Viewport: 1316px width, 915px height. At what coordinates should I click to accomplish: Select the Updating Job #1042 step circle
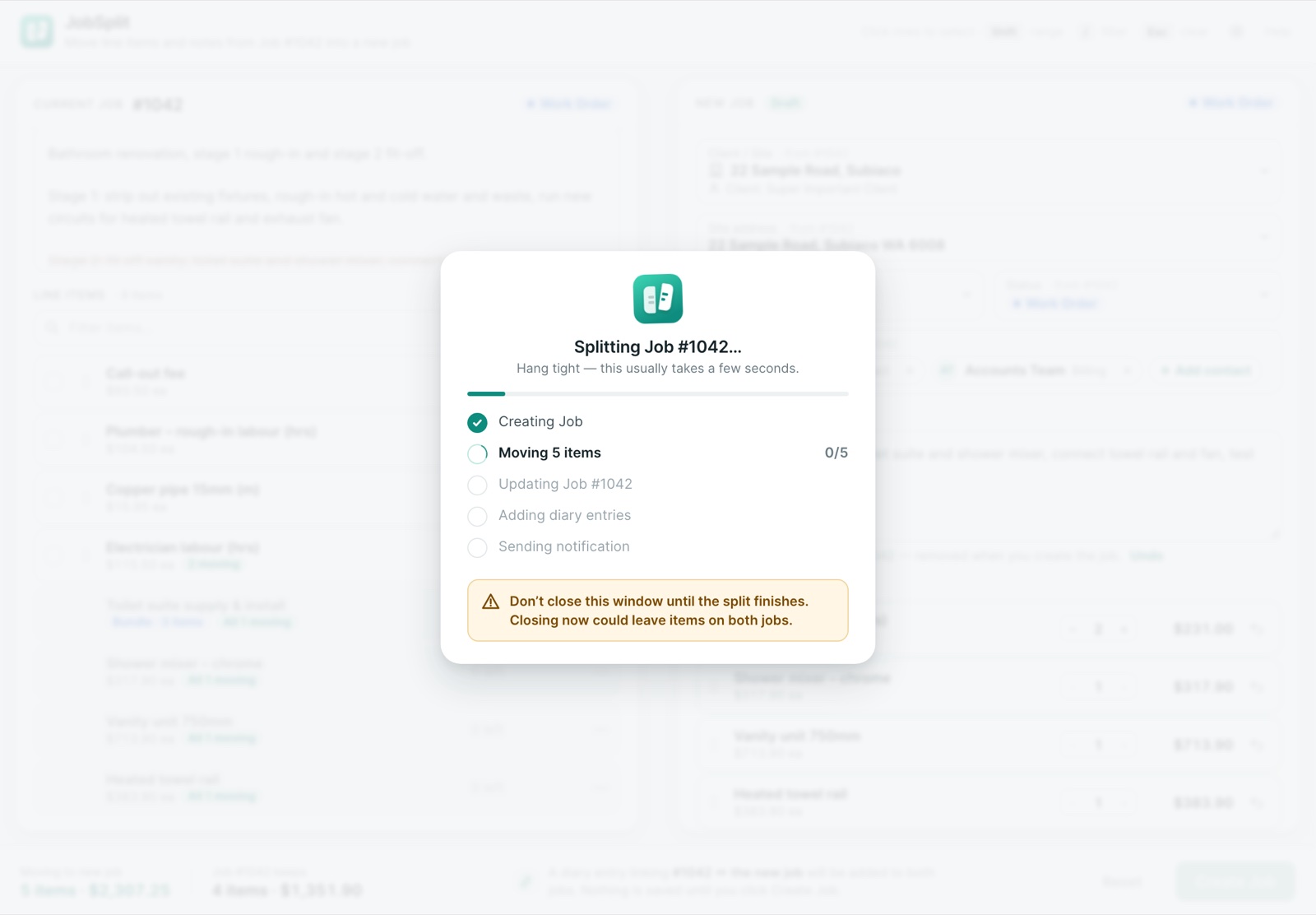click(x=477, y=485)
